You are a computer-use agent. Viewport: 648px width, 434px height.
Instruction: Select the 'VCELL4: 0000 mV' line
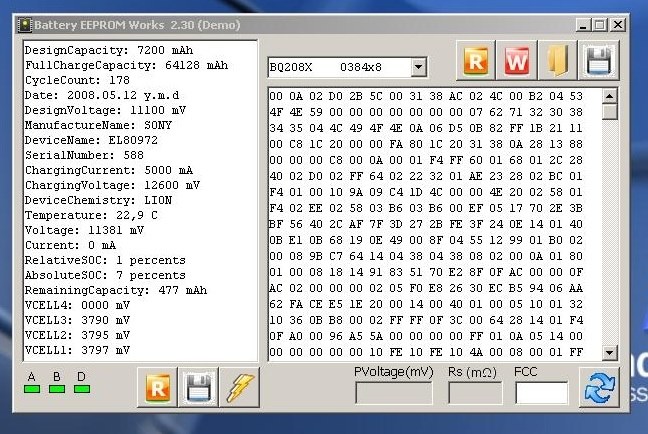click(x=77, y=305)
